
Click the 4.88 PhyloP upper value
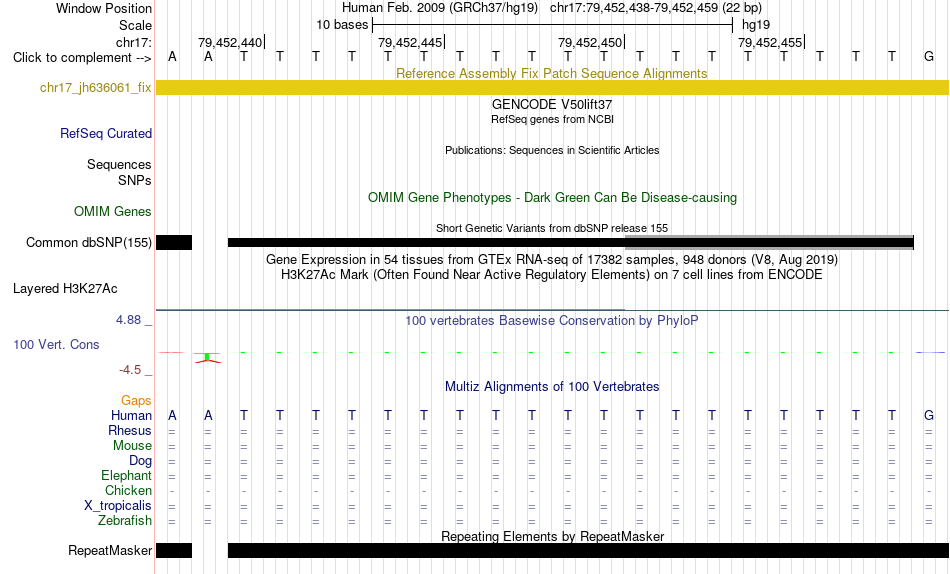point(128,319)
